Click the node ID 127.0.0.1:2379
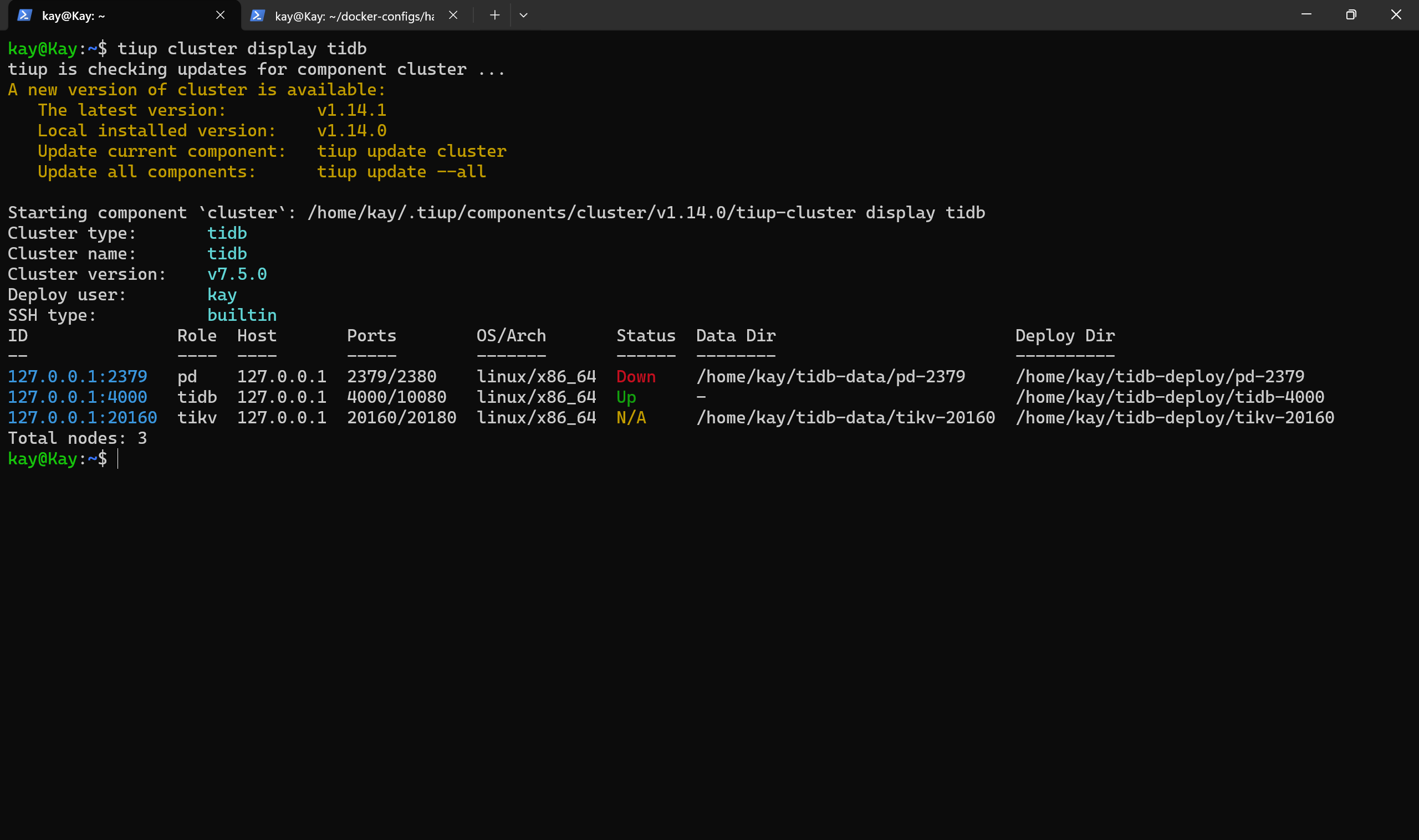The image size is (1419, 840). (x=78, y=376)
